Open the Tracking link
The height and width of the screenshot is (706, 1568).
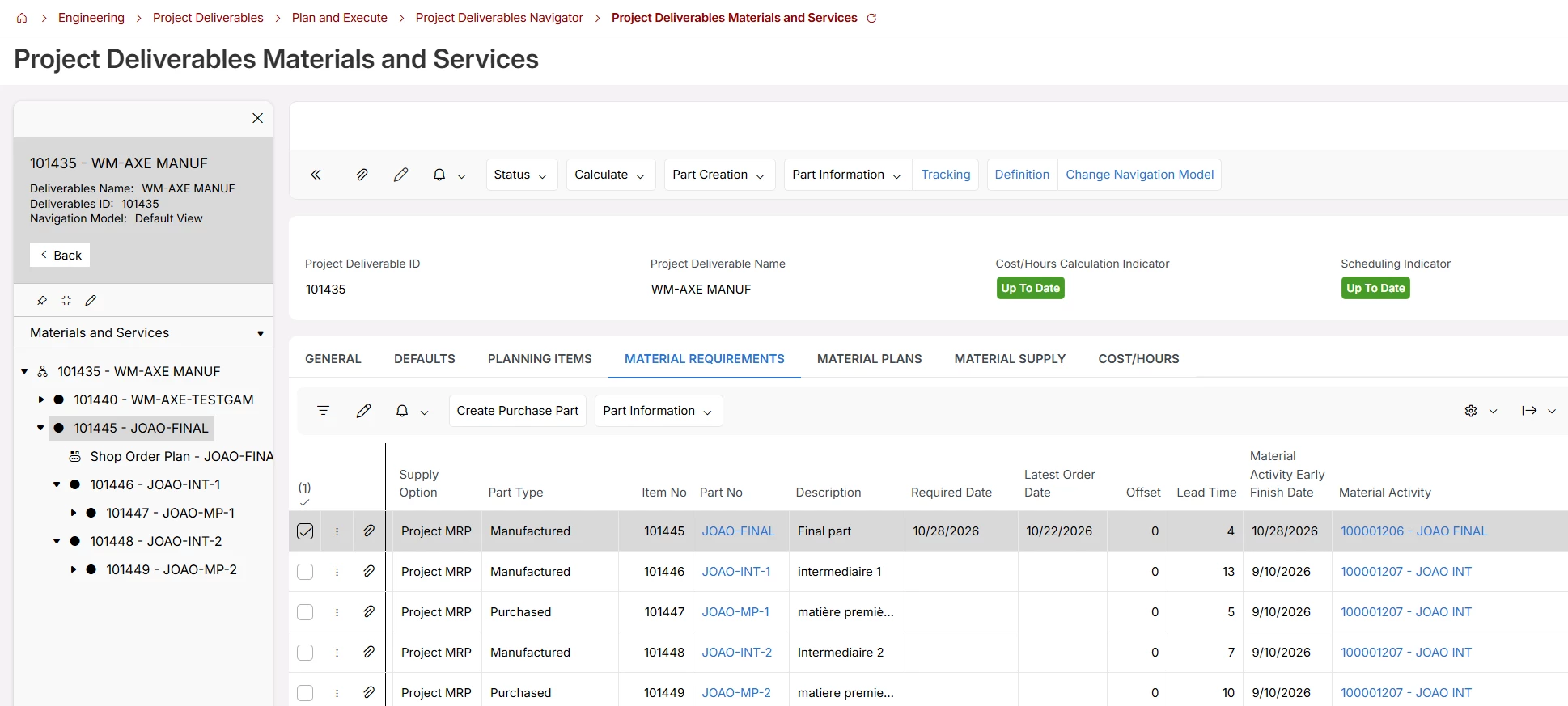click(945, 175)
